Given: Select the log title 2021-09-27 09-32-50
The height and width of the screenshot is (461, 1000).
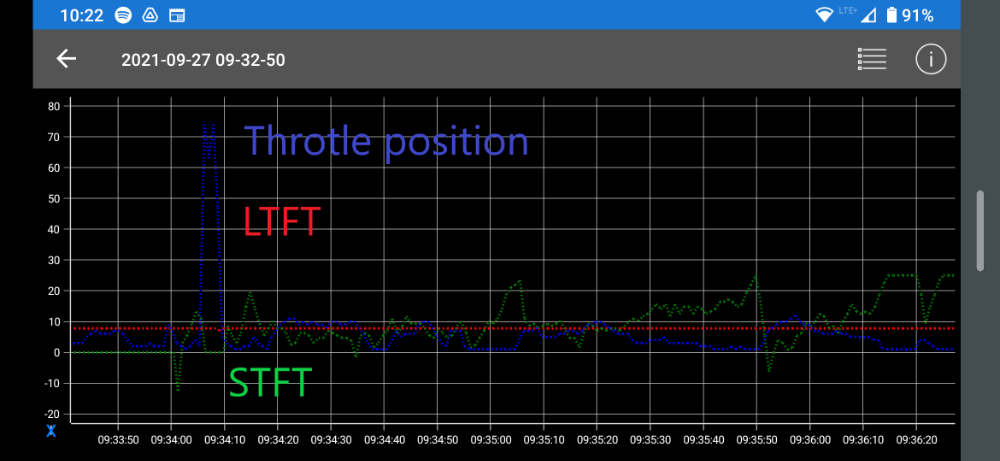Looking at the screenshot, I should click(203, 60).
